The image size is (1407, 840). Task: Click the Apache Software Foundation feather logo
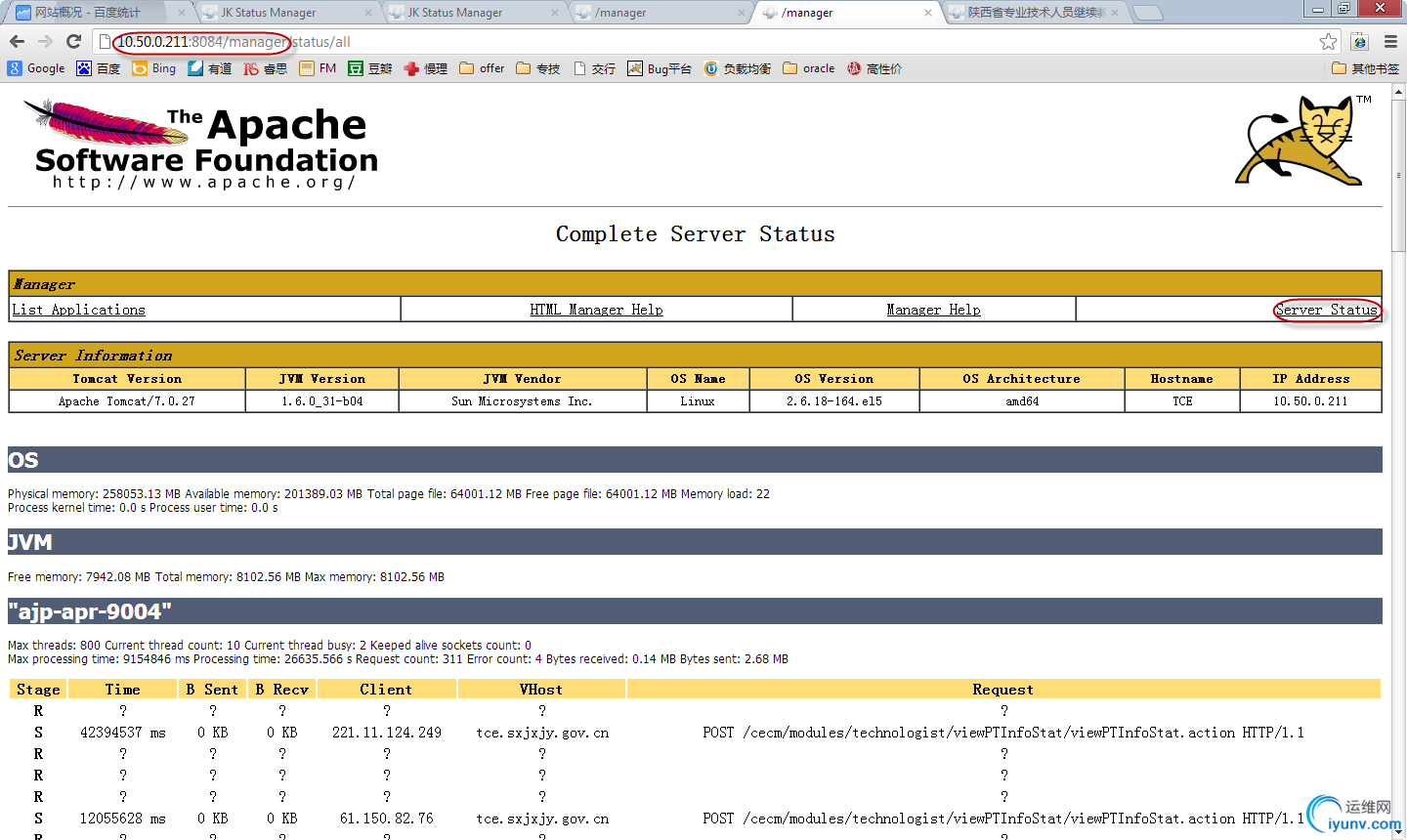(x=200, y=145)
